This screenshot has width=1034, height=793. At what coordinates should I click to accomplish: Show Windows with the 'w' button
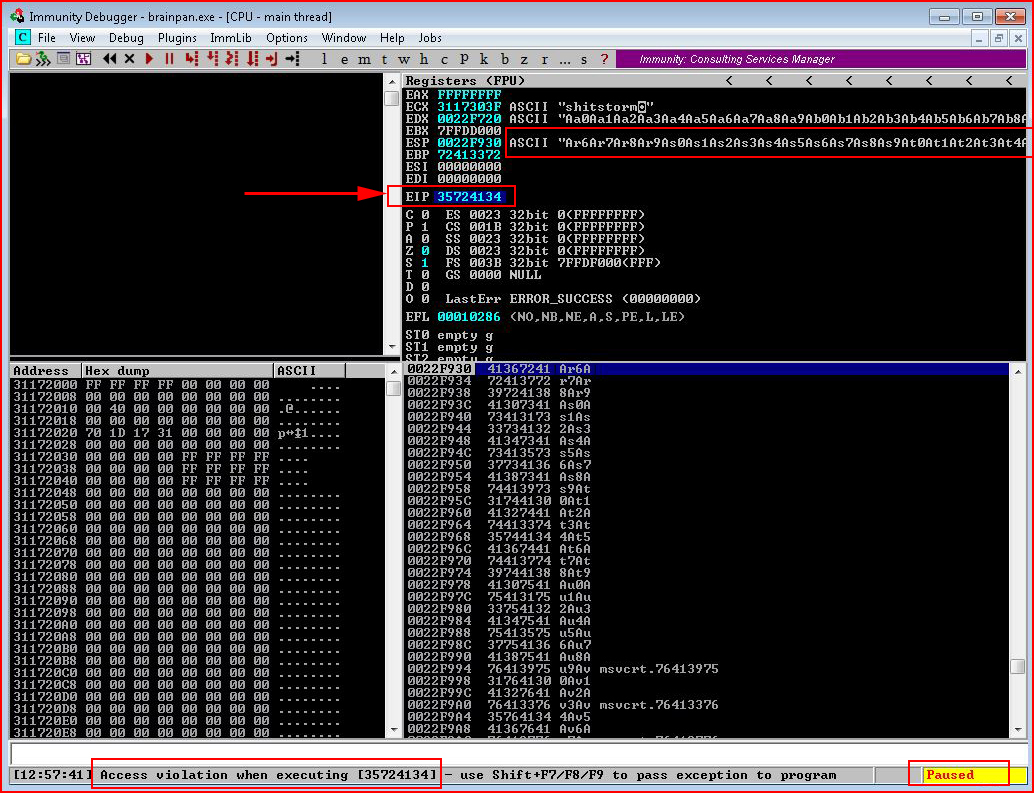coord(404,59)
